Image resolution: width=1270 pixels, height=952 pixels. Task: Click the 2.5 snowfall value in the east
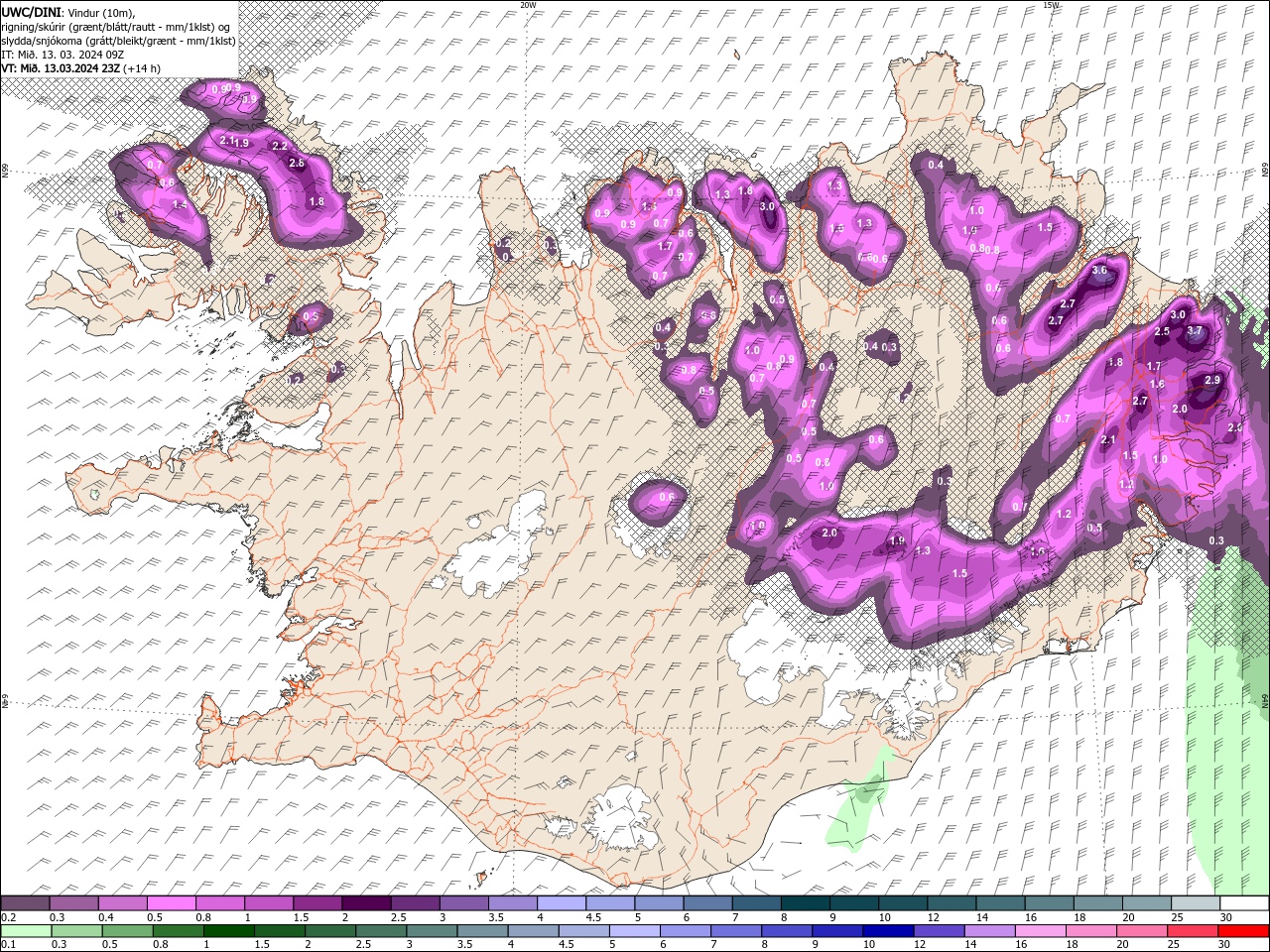1162,331
